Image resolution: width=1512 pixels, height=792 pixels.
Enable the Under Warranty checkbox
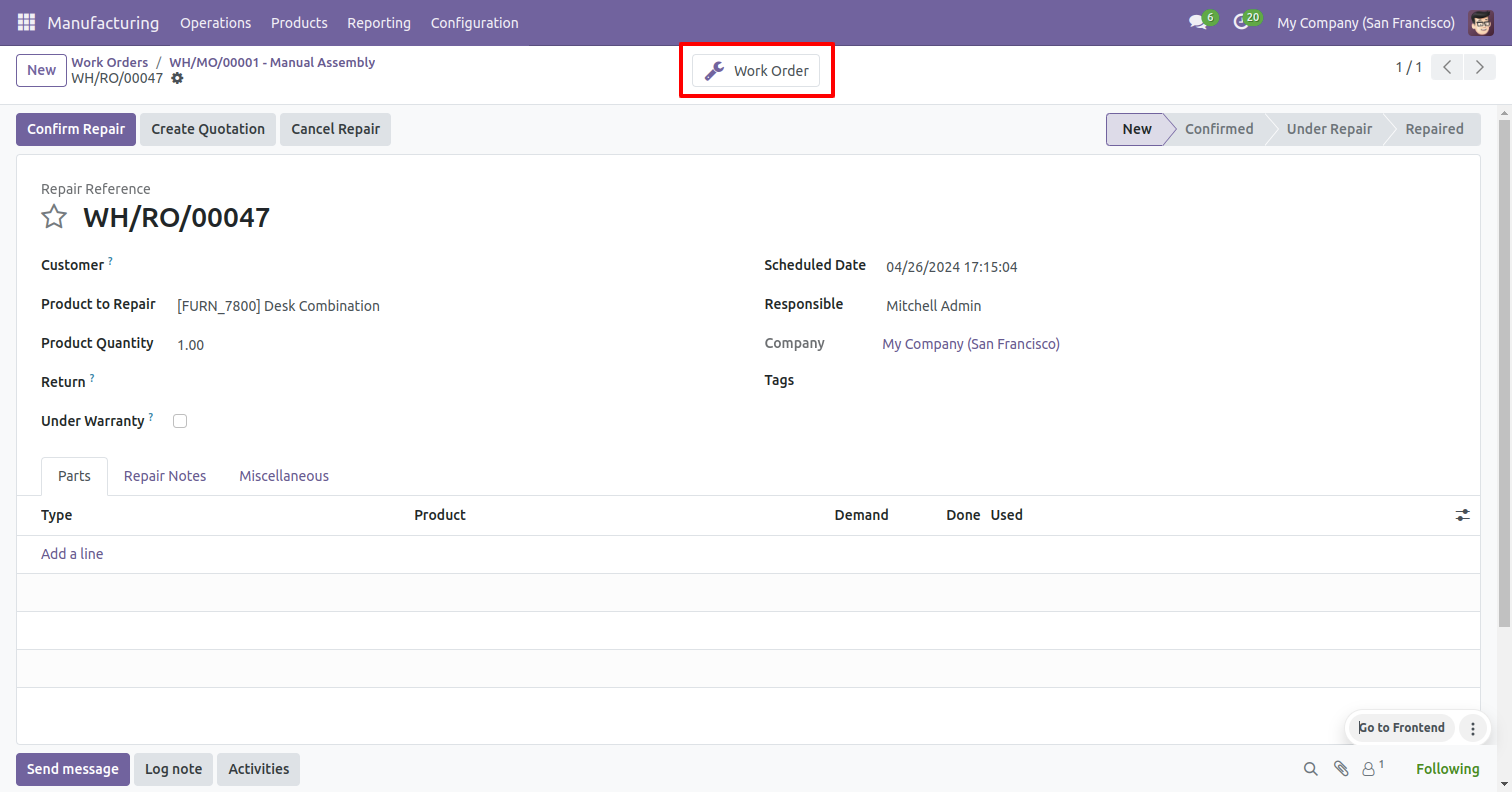[180, 421]
